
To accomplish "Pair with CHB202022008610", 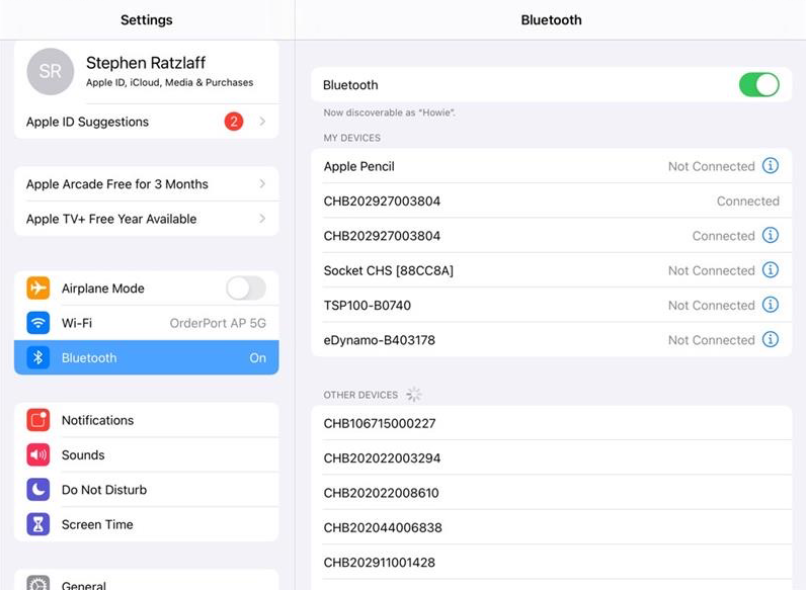I will (x=551, y=492).
